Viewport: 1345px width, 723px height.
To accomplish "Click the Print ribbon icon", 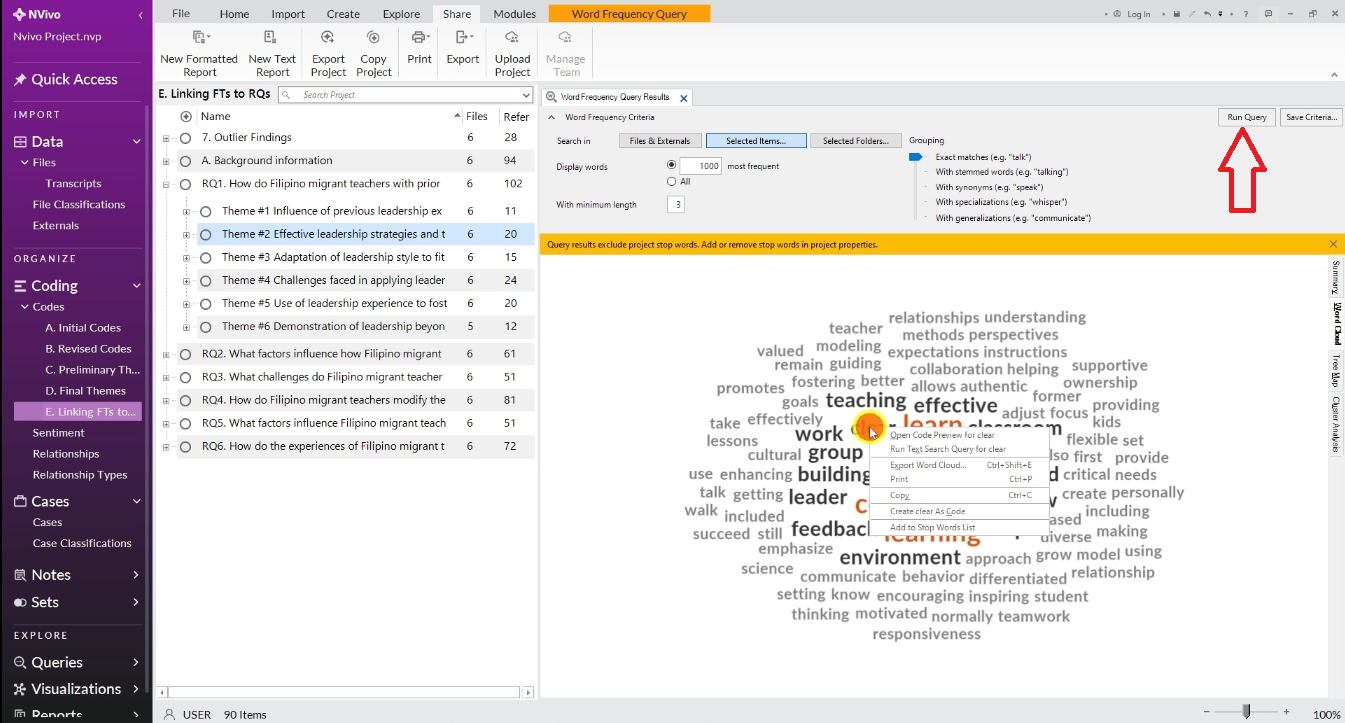I will tap(419, 38).
